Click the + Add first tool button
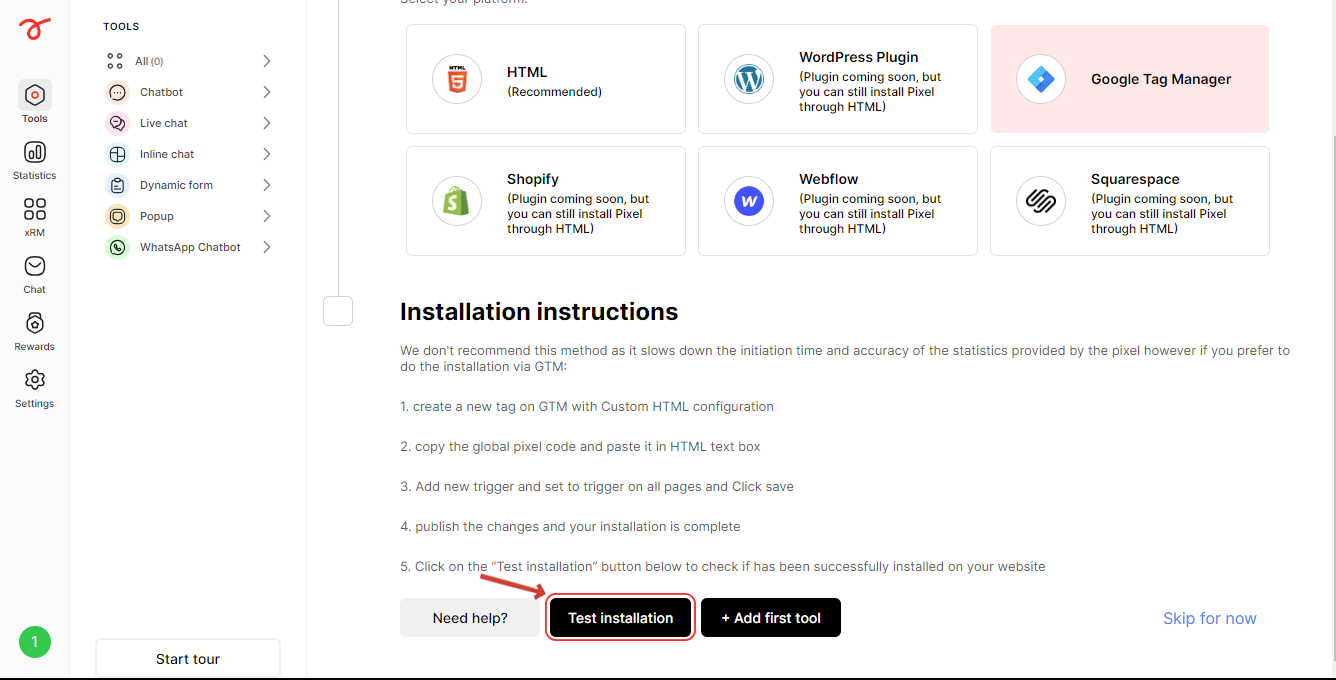1336x680 pixels. pyautogui.click(x=771, y=618)
